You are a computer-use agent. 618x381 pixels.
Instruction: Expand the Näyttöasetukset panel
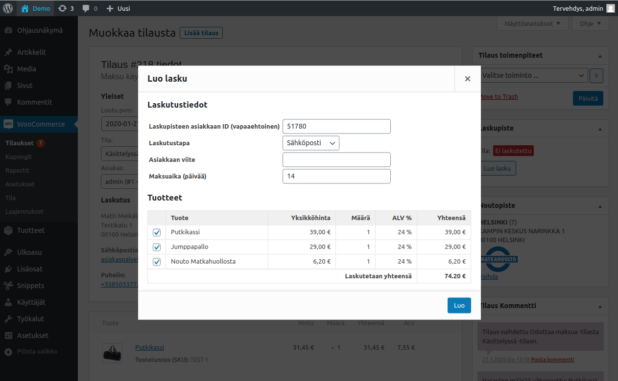(532, 24)
